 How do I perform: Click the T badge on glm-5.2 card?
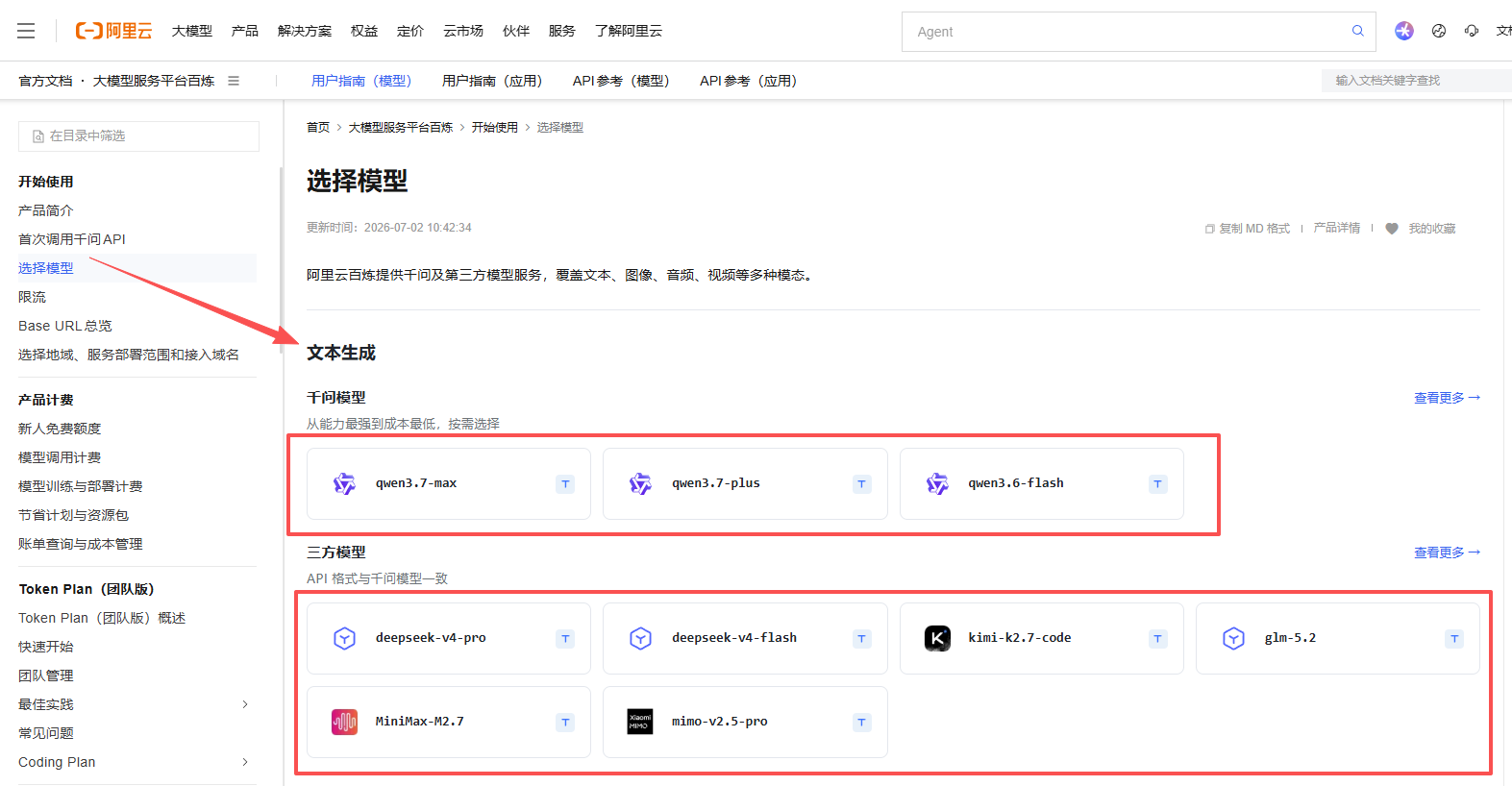pyautogui.click(x=1454, y=639)
